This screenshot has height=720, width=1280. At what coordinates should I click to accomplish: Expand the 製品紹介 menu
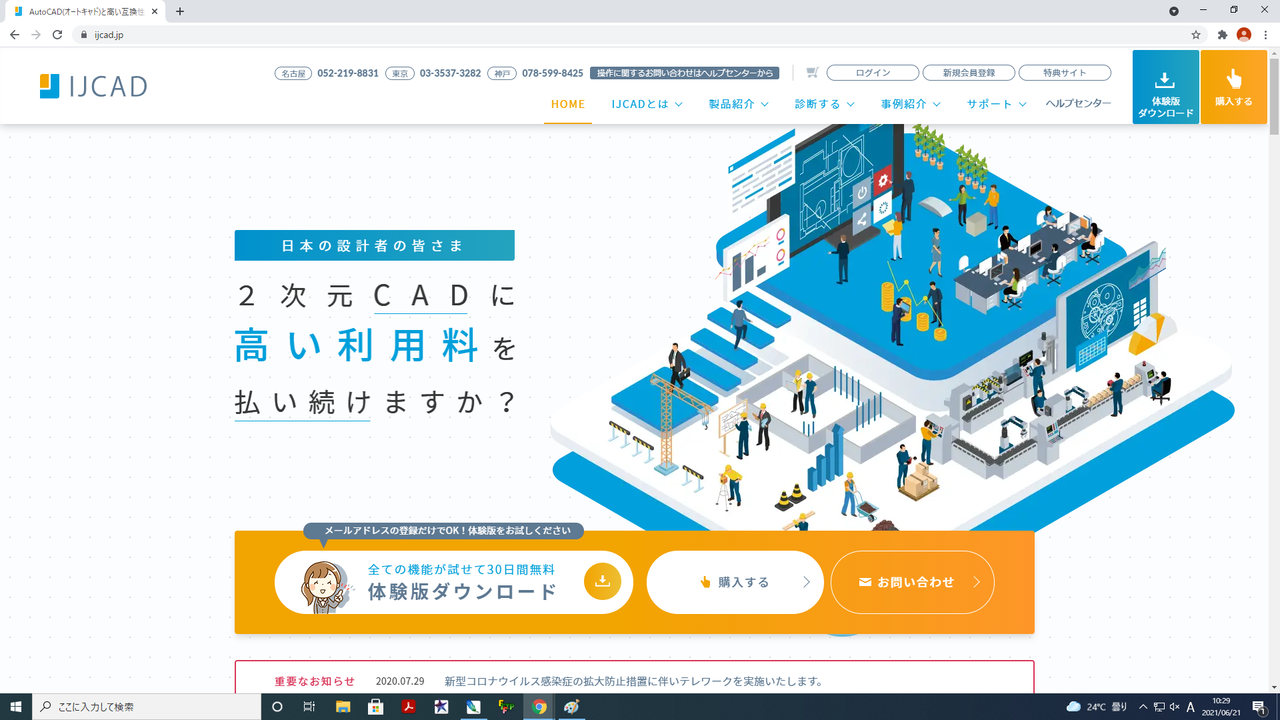click(x=739, y=104)
